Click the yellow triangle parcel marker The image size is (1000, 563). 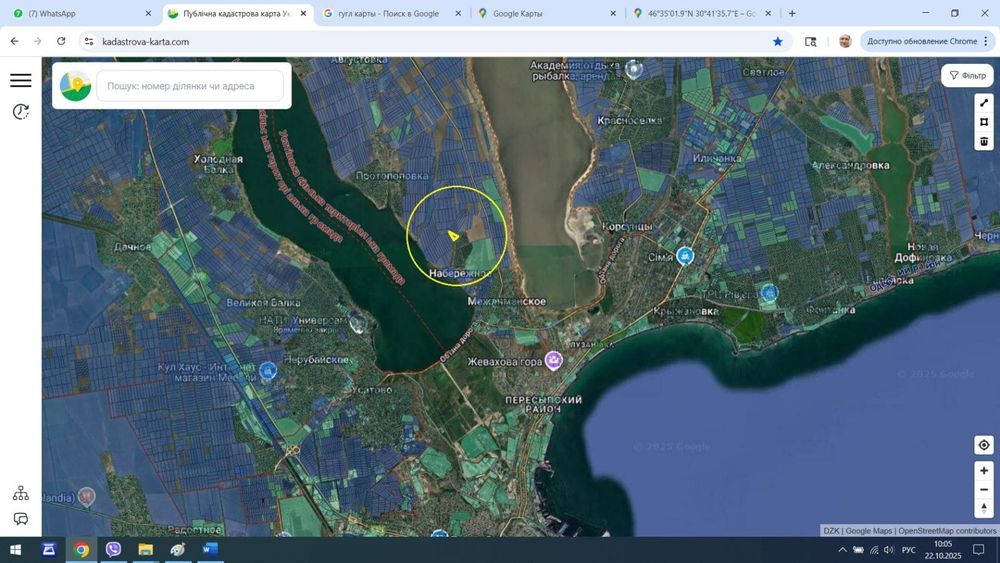(453, 236)
